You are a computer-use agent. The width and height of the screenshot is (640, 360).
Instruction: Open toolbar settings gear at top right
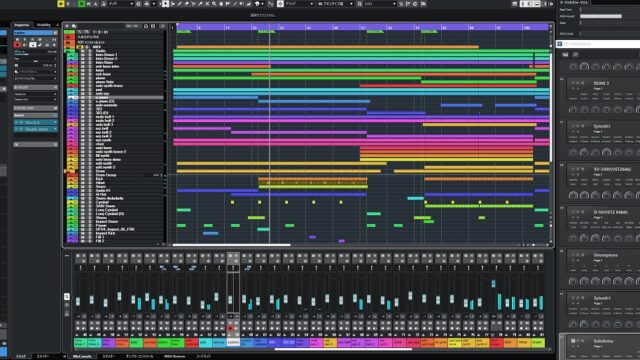click(x=551, y=4)
